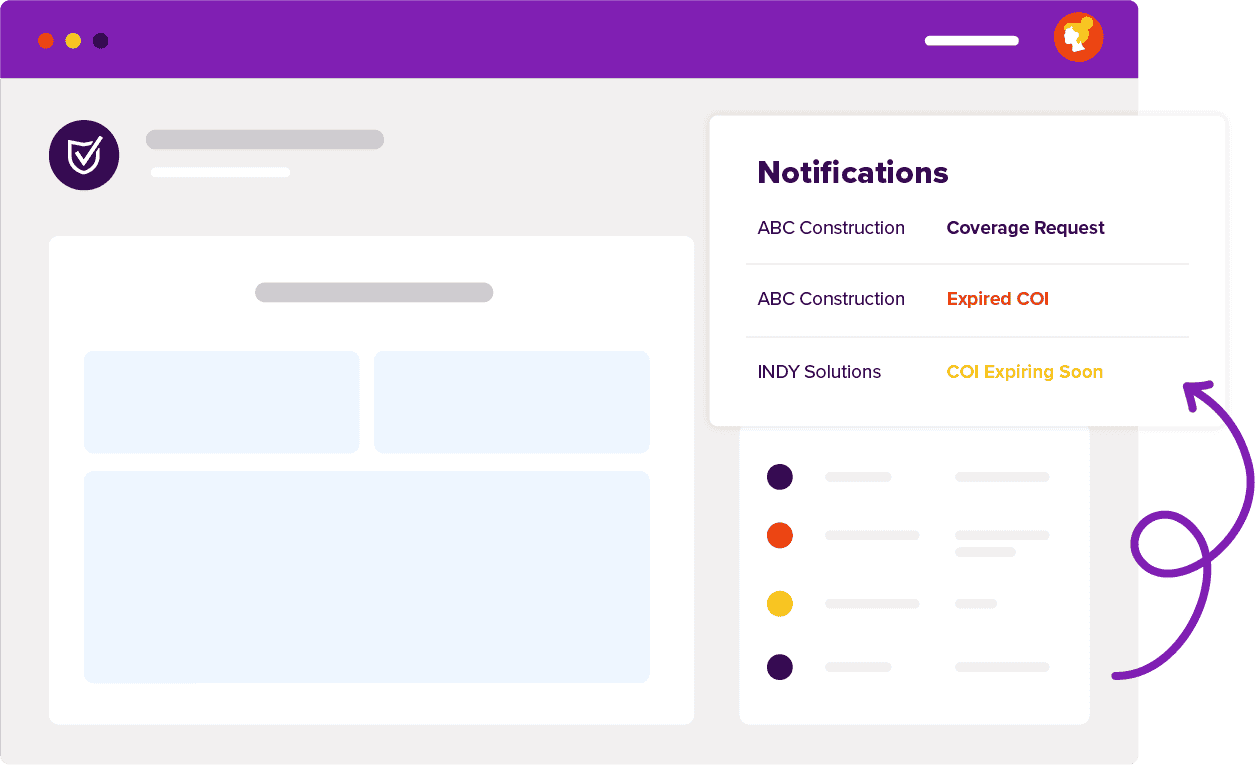The height and width of the screenshot is (765, 1255).
Task: Open the Expired COI notification
Action: pyautogui.click(x=997, y=299)
